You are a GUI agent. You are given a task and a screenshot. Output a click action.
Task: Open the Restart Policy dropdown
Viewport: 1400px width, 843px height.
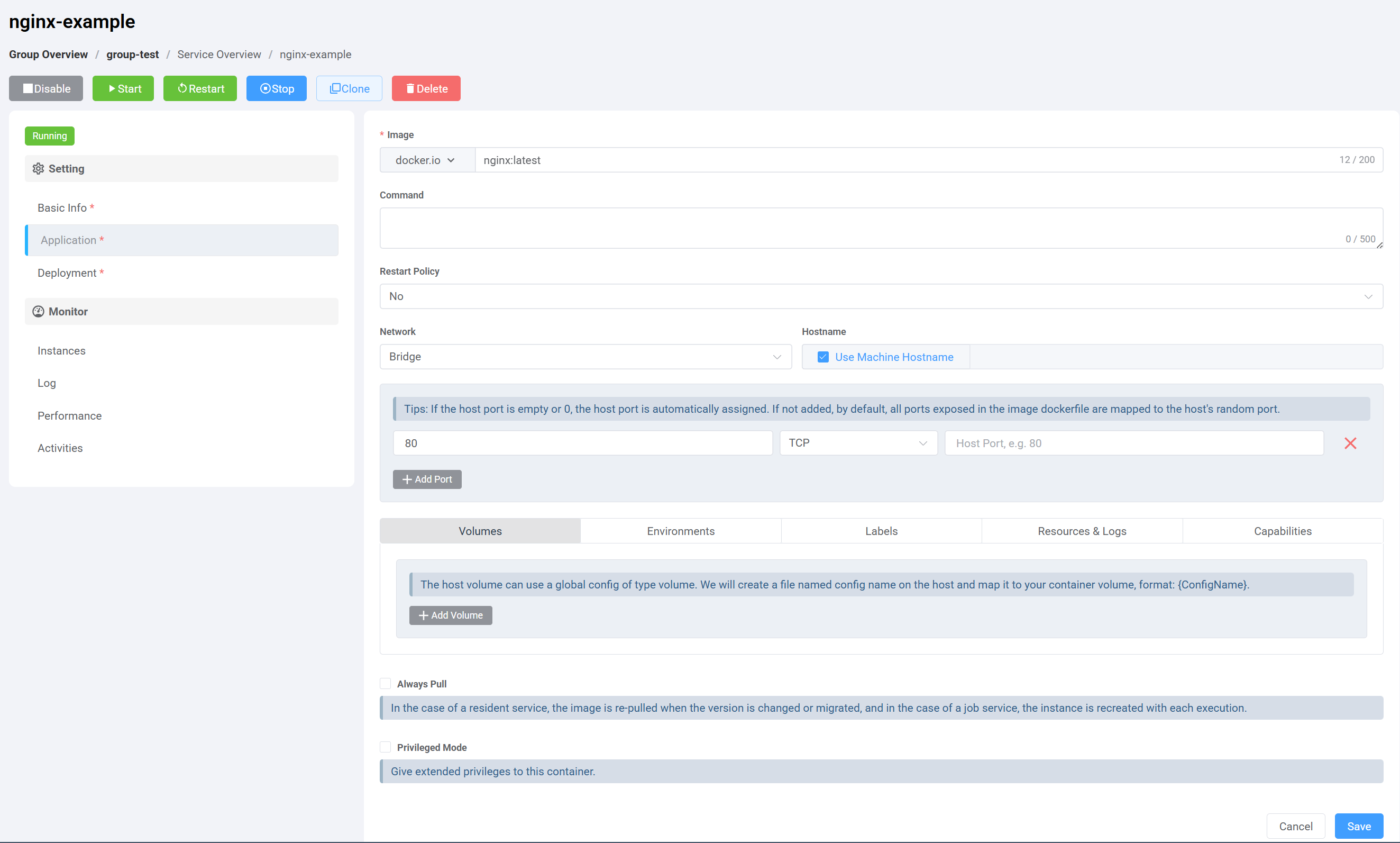pyautogui.click(x=881, y=296)
